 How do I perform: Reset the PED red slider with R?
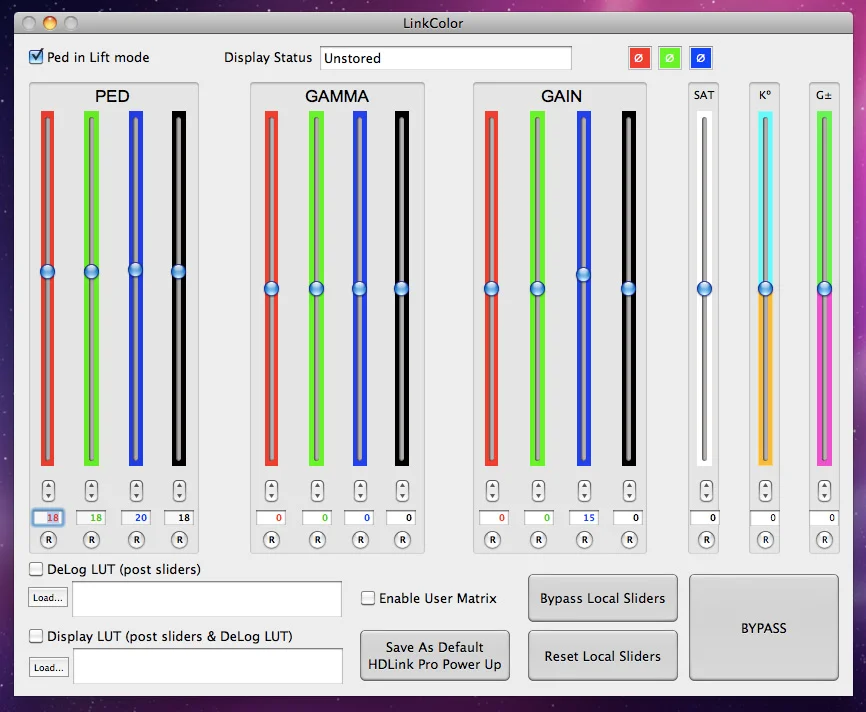point(49,540)
